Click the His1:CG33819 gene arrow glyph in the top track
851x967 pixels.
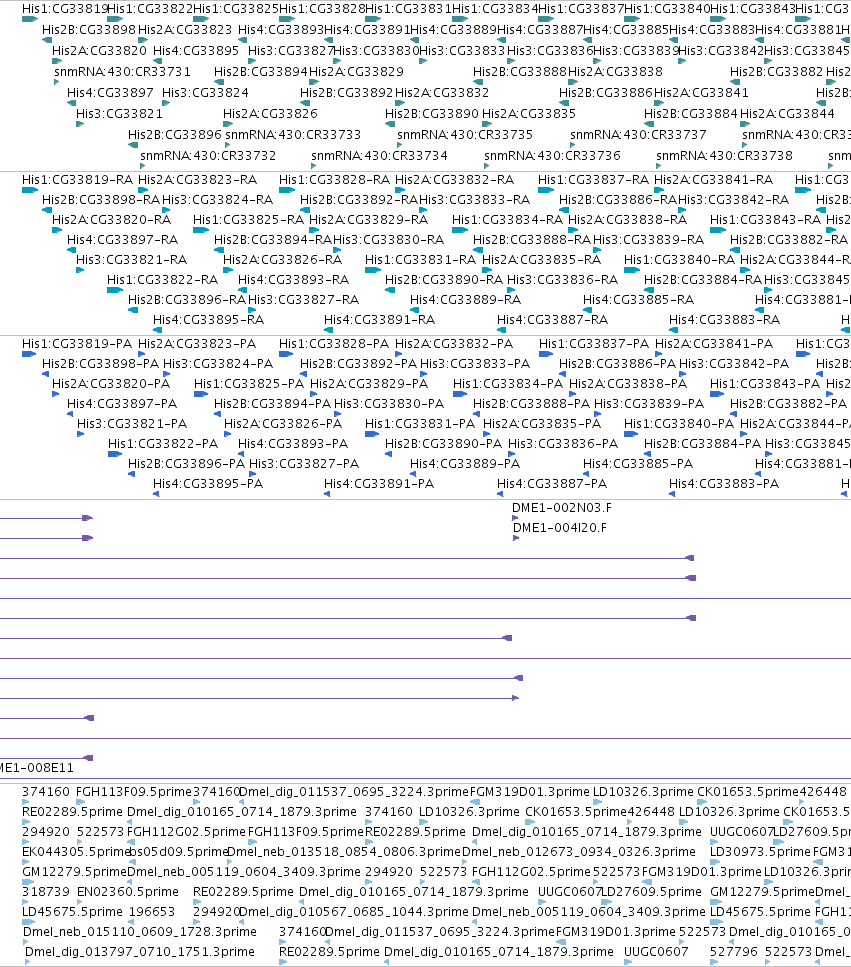(30, 19)
